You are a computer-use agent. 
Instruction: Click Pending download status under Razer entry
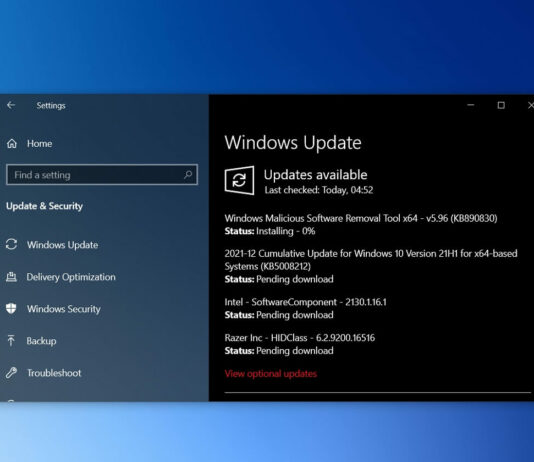[279, 351]
